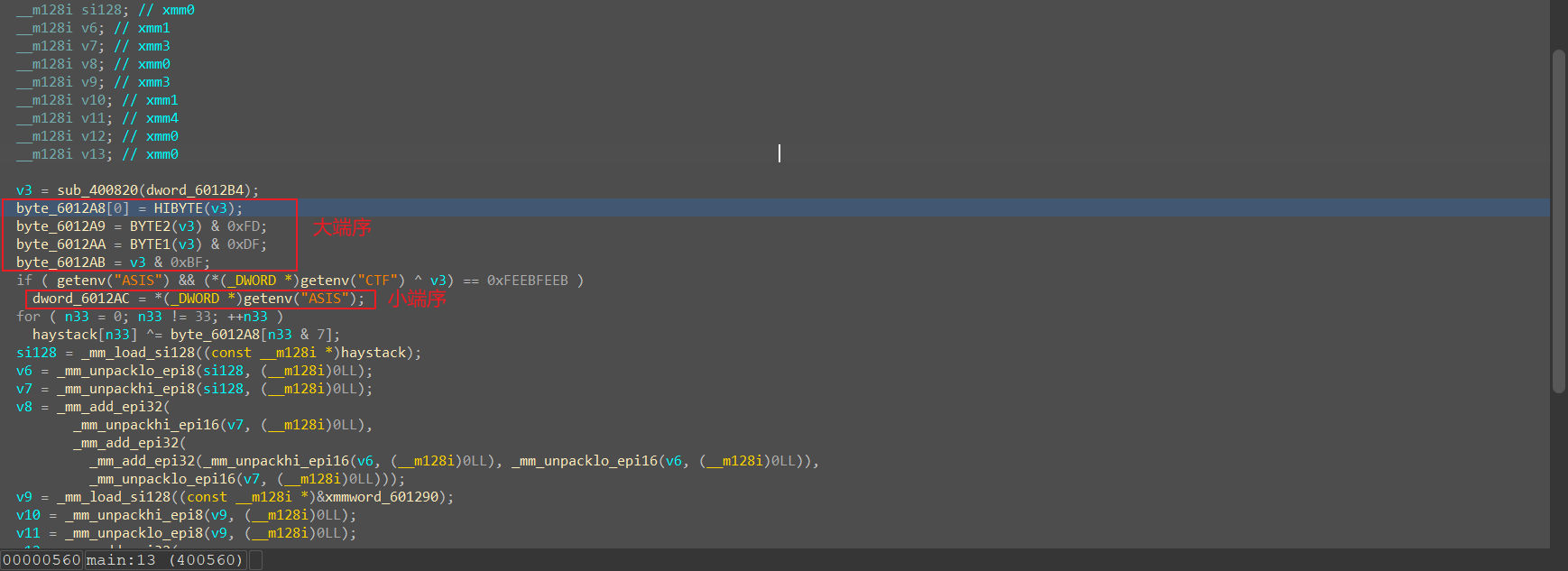Viewport: 1568px width, 571px height.
Task: Click _mm_unpackhi_epi8 on the v7 assignment line
Action: coord(125,389)
